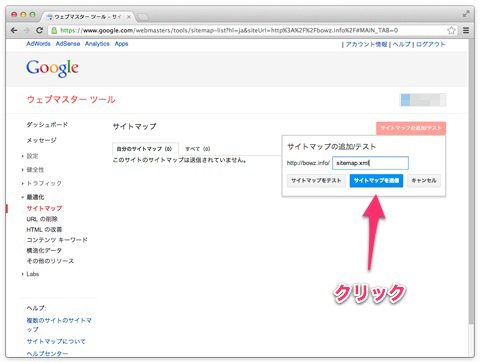Open the Apps link

click(121, 44)
